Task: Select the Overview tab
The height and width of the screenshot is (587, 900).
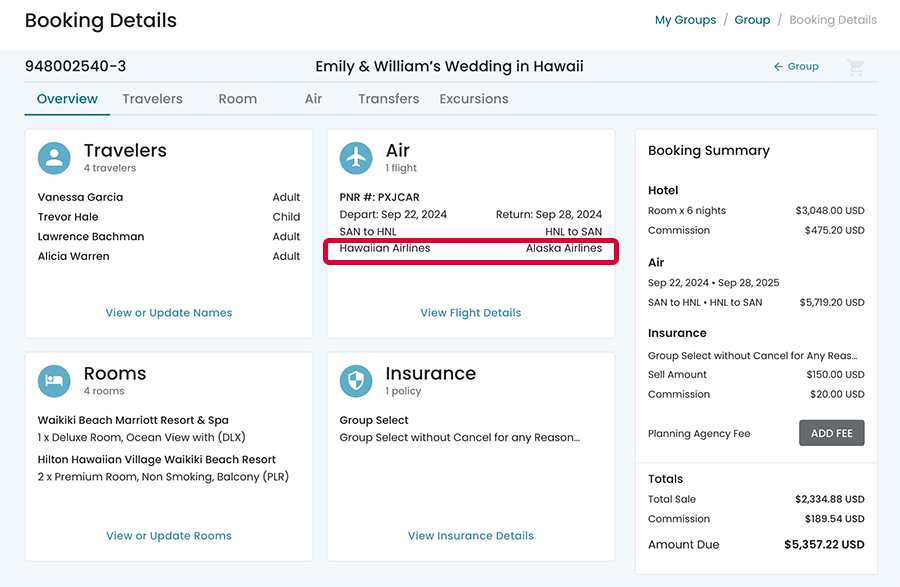Action: (x=67, y=99)
